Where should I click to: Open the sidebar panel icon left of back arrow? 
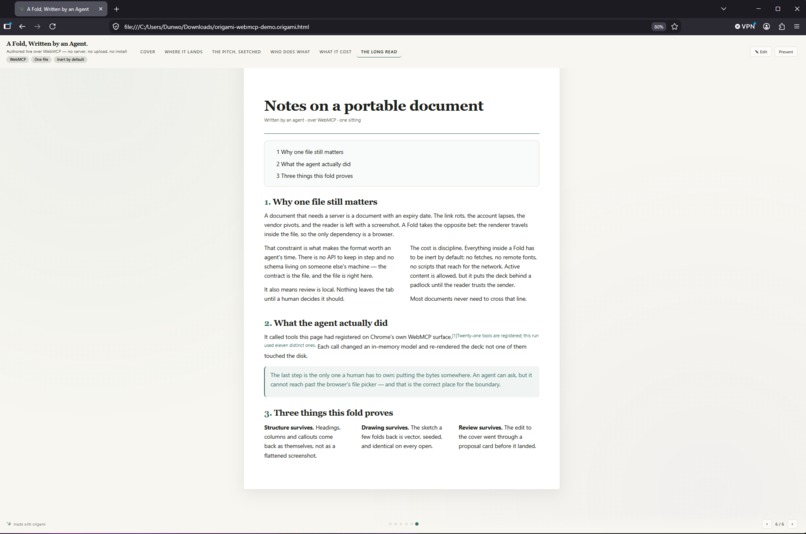[7, 26]
